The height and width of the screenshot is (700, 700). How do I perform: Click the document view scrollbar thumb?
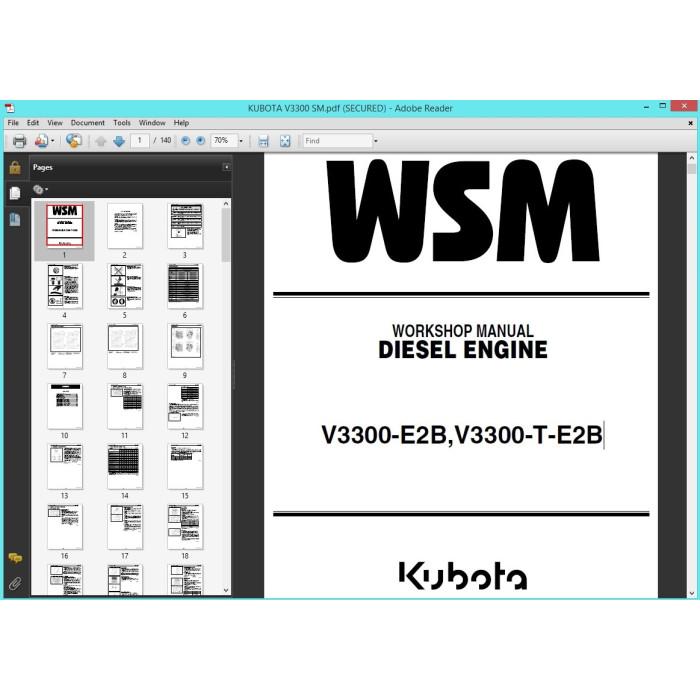692,169
